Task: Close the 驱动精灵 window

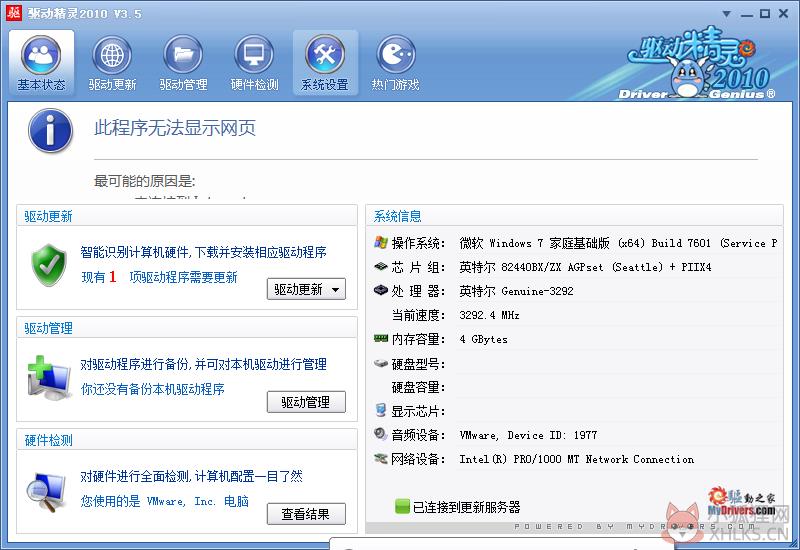Action: coord(784,14)
